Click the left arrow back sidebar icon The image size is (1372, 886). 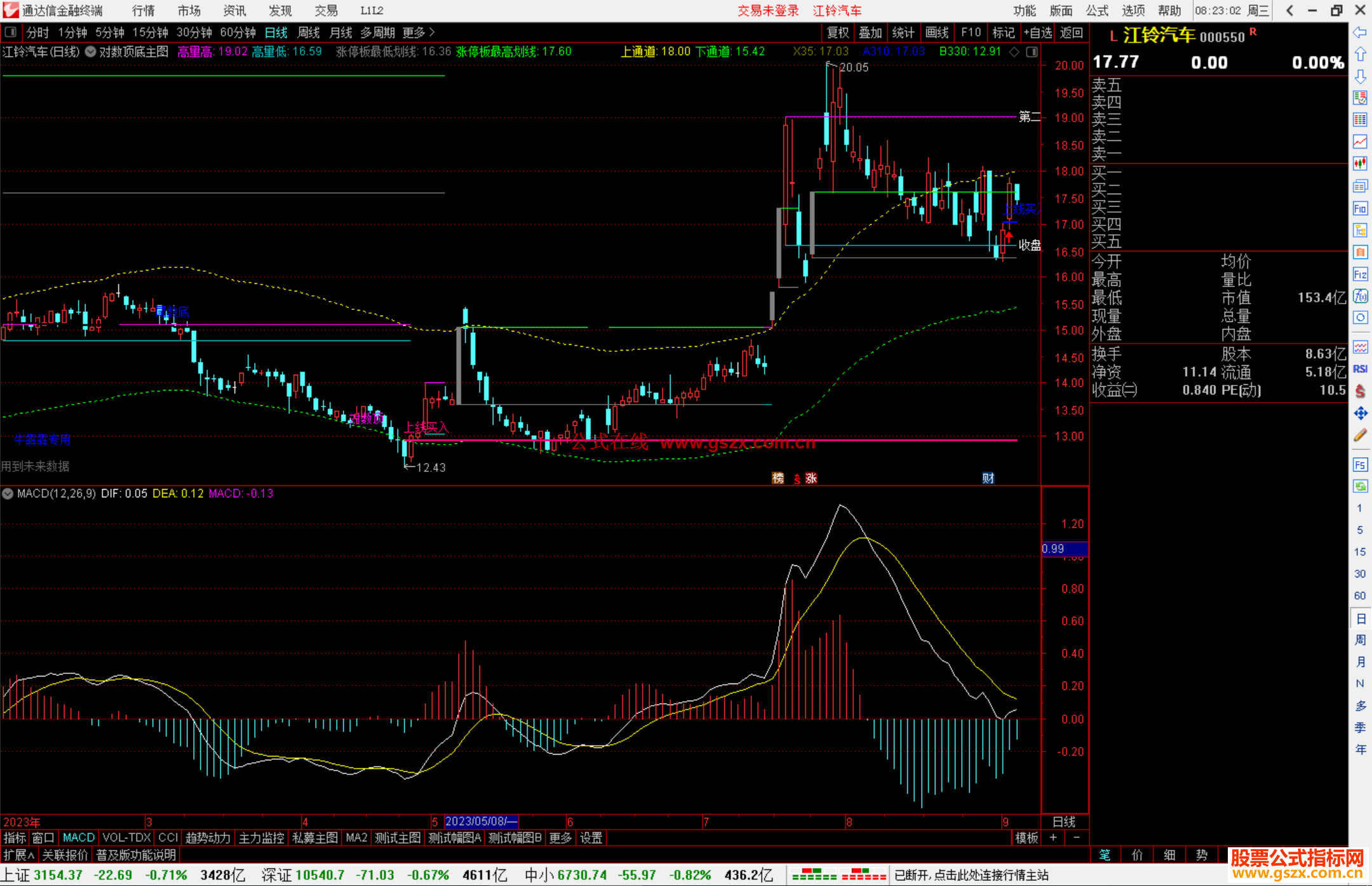(1360, 32)
